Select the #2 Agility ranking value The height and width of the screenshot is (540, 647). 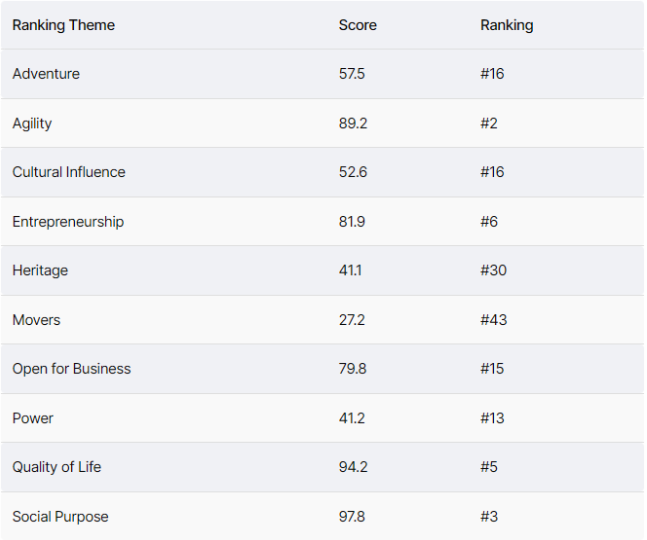(489, 123)
